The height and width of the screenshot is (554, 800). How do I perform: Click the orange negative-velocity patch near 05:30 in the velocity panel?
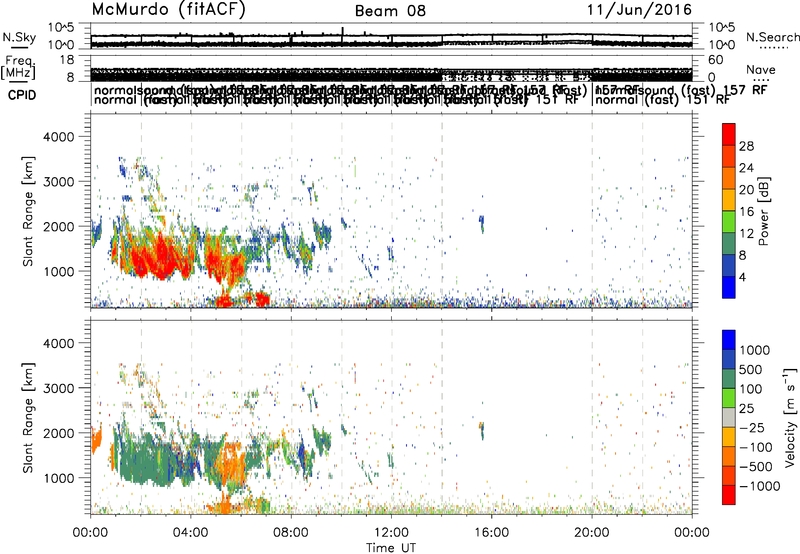232,462
